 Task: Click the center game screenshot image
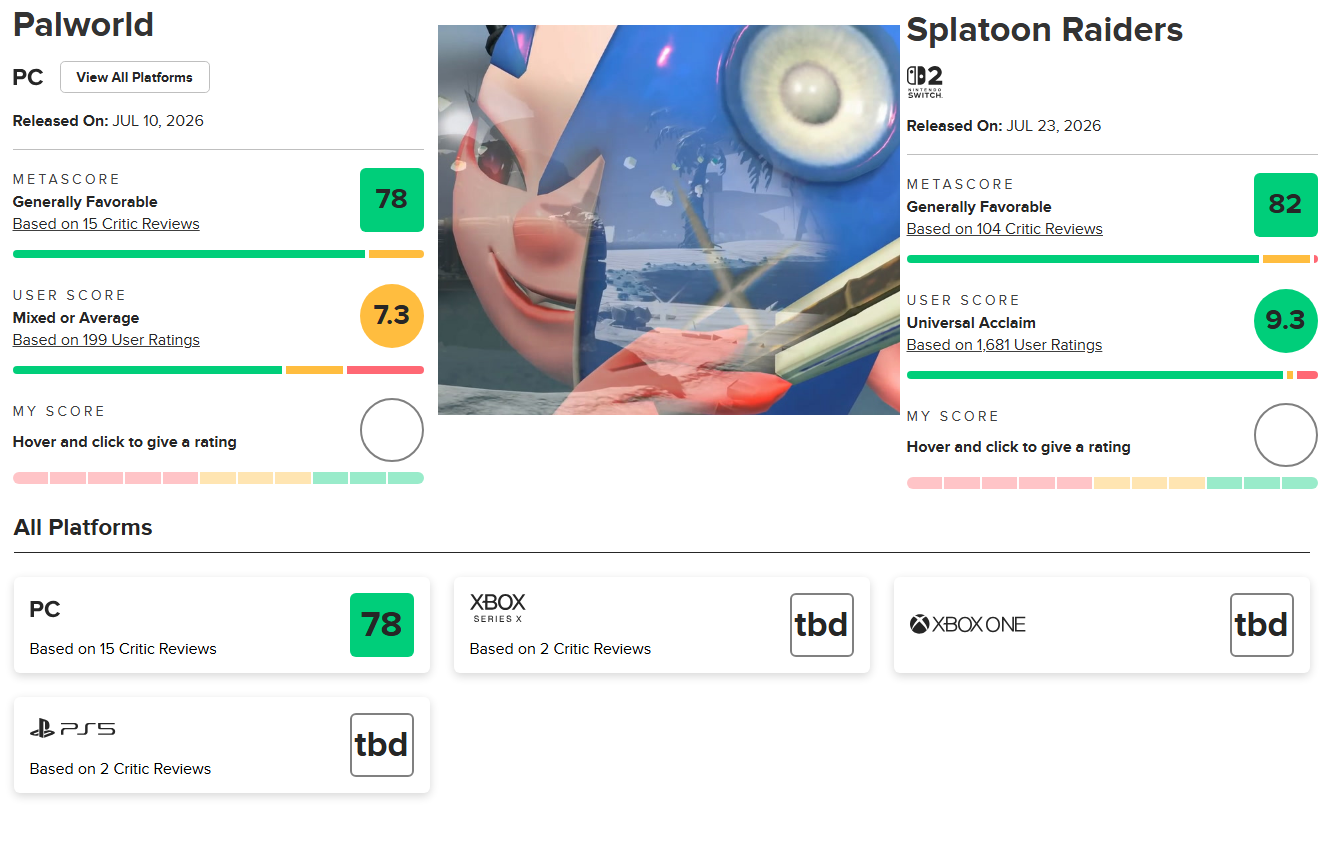point(669,220)
